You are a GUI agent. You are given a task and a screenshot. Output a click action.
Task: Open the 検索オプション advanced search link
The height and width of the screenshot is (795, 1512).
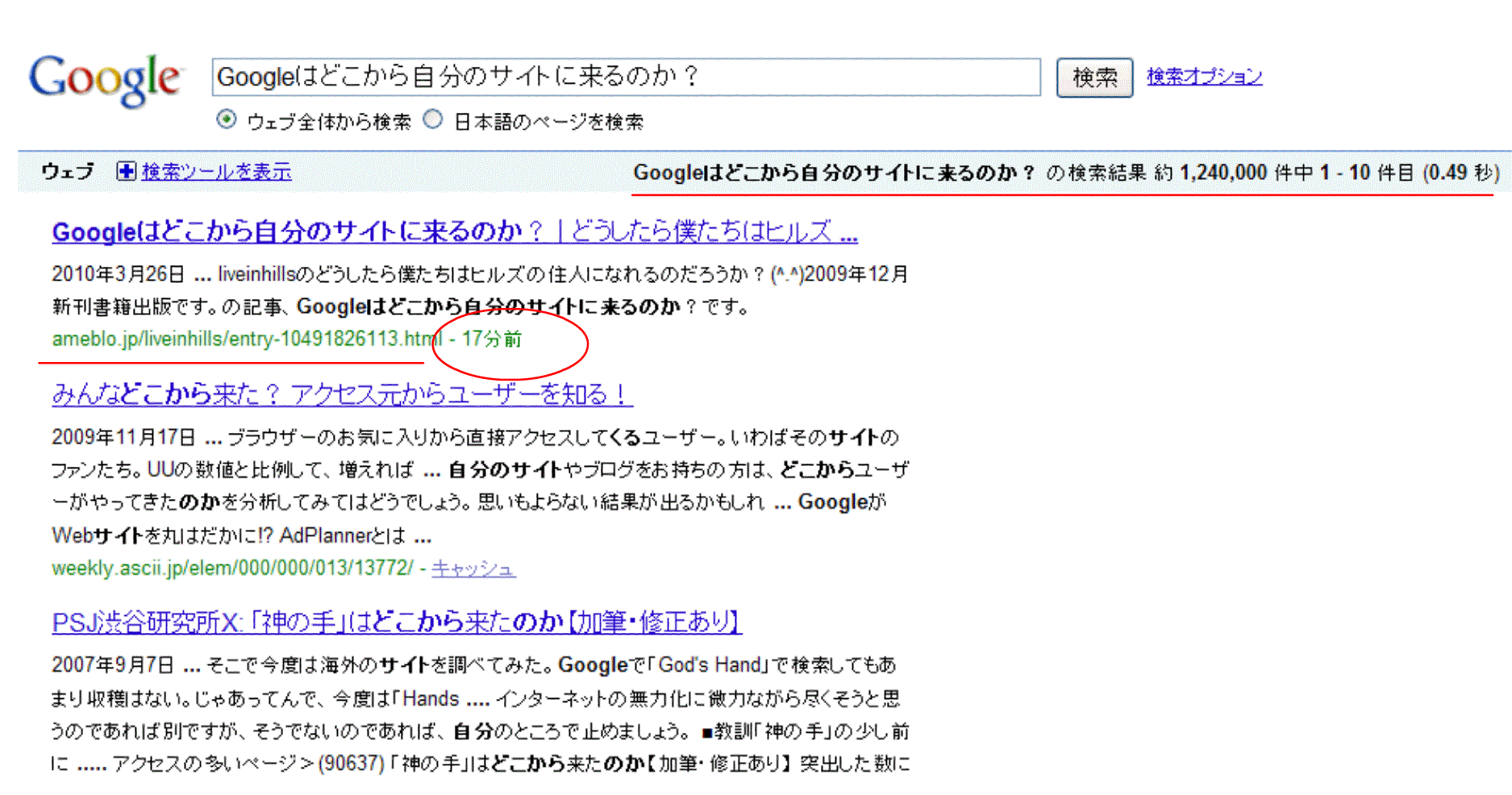1204,77
